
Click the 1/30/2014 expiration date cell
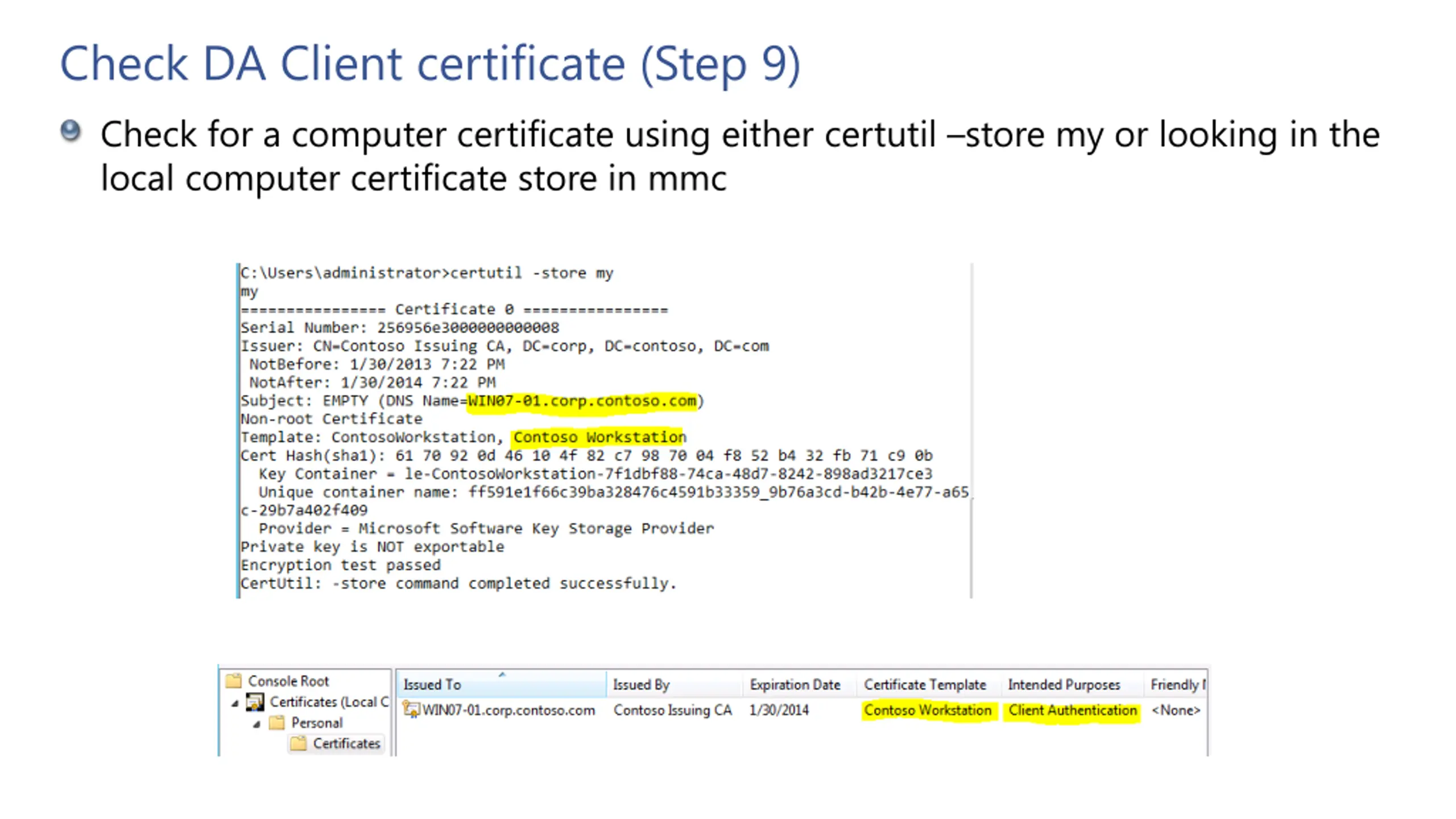click(779, 710)
